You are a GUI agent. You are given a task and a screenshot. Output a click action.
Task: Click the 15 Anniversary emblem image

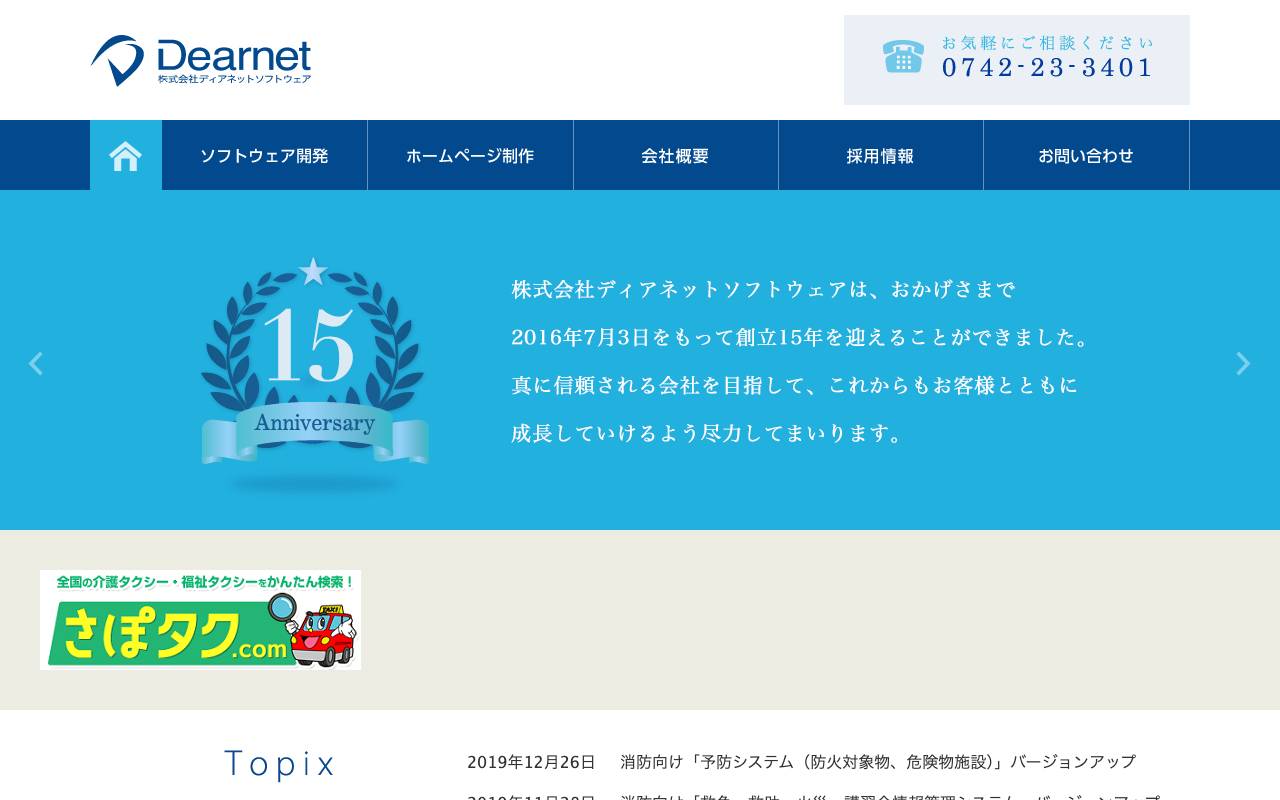315,375
